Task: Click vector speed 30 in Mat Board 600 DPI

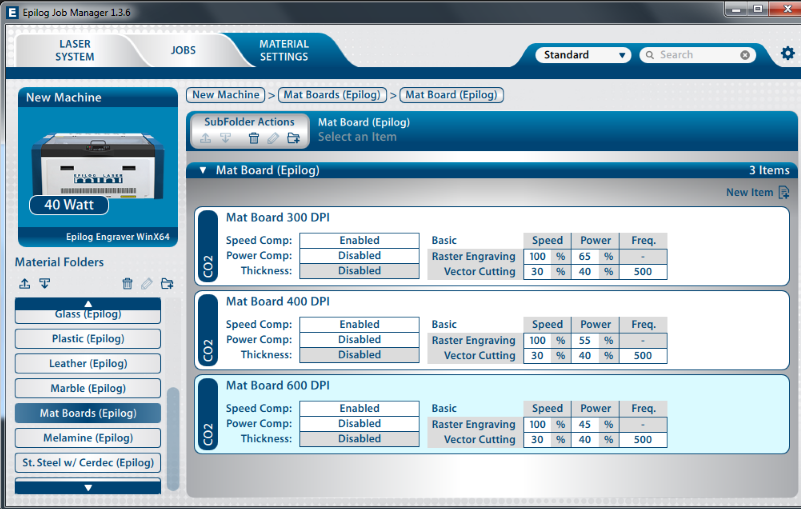Action: tap(537, 439)
